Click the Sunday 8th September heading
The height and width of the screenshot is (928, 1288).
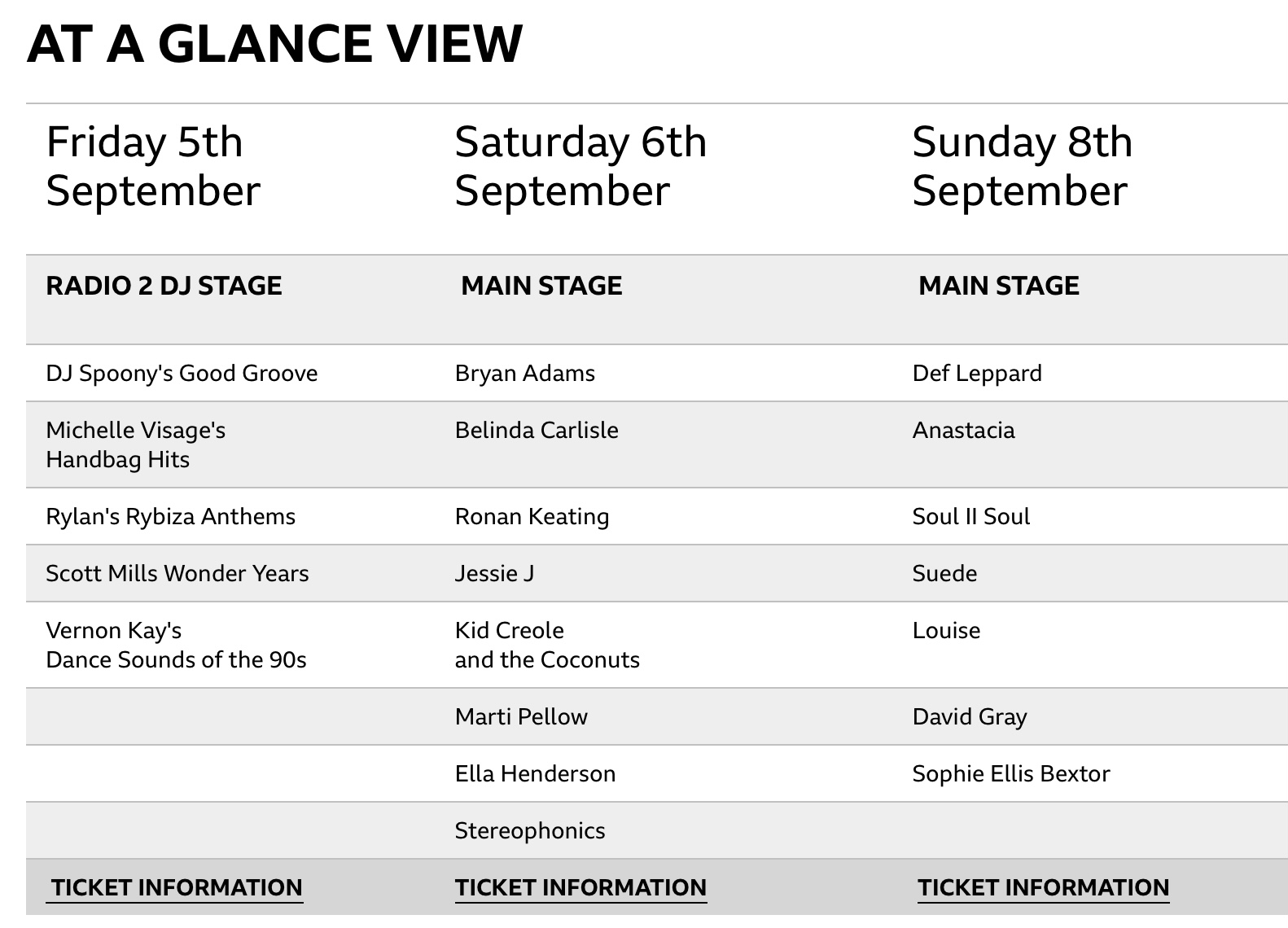1022,166
